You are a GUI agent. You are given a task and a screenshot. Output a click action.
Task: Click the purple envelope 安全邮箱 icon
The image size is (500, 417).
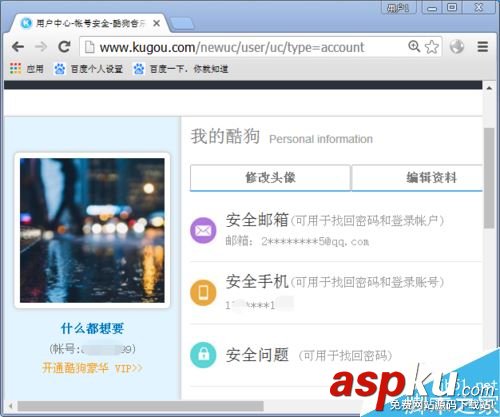pos(203,230)
